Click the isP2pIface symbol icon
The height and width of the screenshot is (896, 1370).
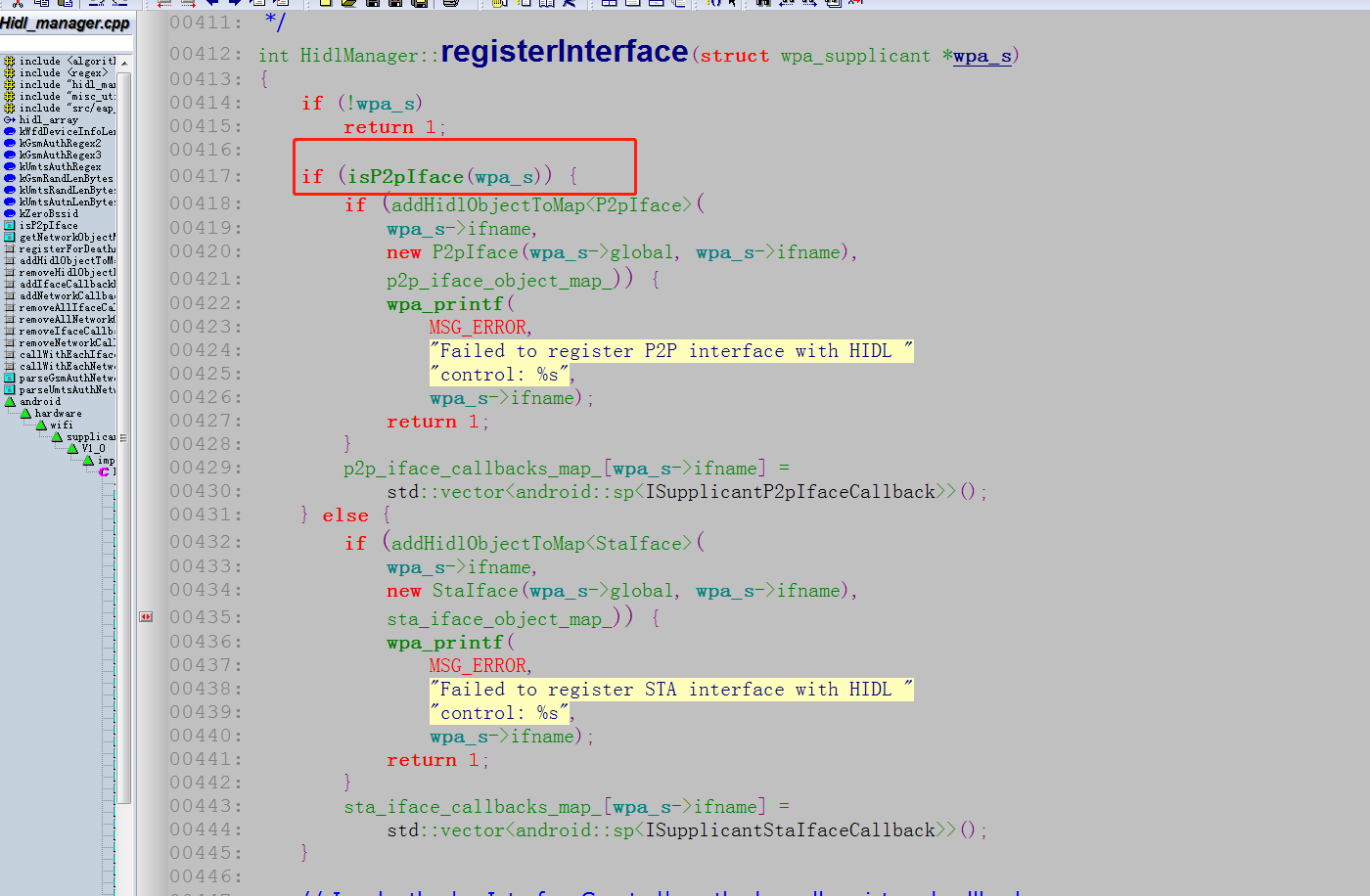[x=9, y=225]
